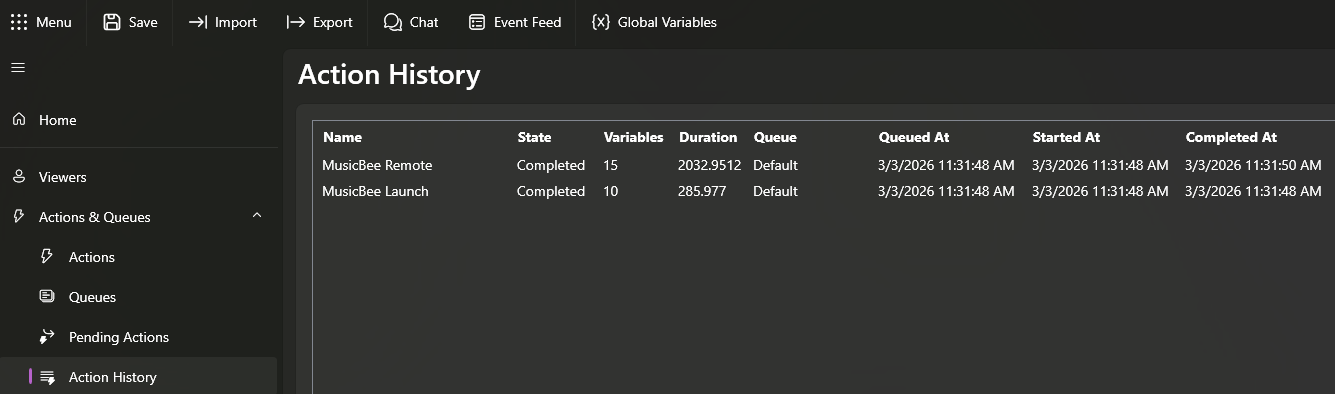The width and height of the screenshot is (1335, 394).
Task: Click the Chat bubble icon
Action: (x=393, y=22)
